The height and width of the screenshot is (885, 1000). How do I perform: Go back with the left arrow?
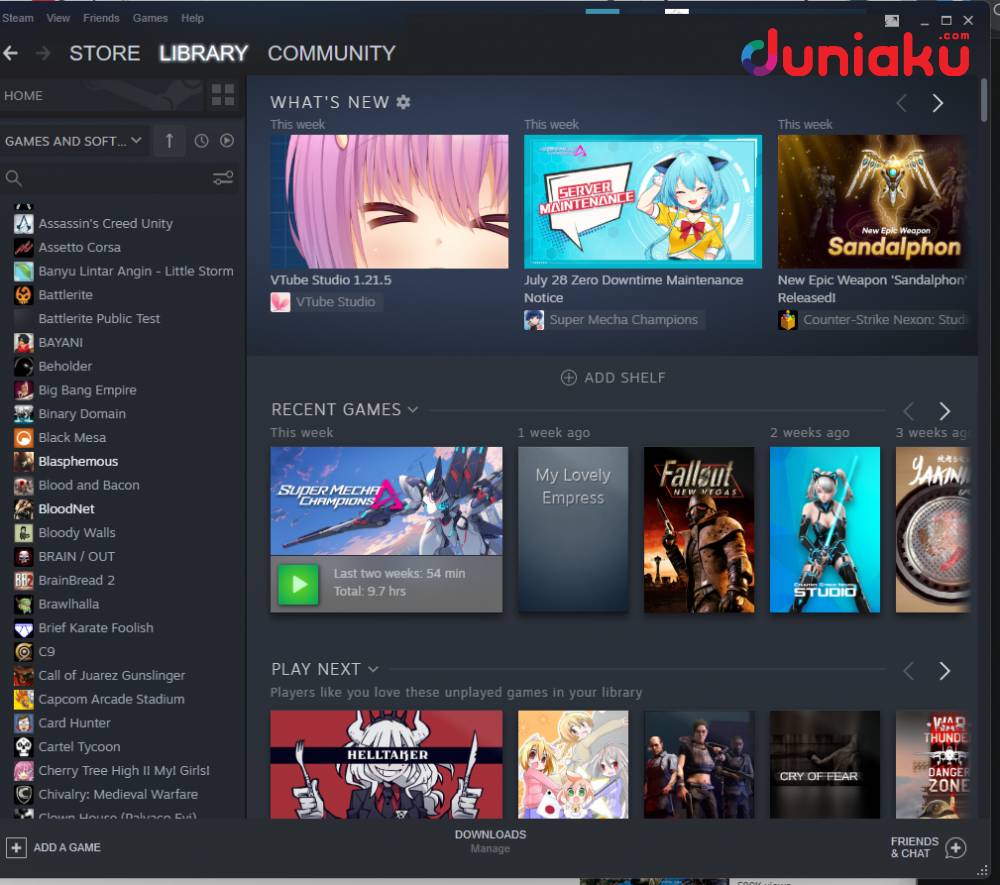click(10, 53)
